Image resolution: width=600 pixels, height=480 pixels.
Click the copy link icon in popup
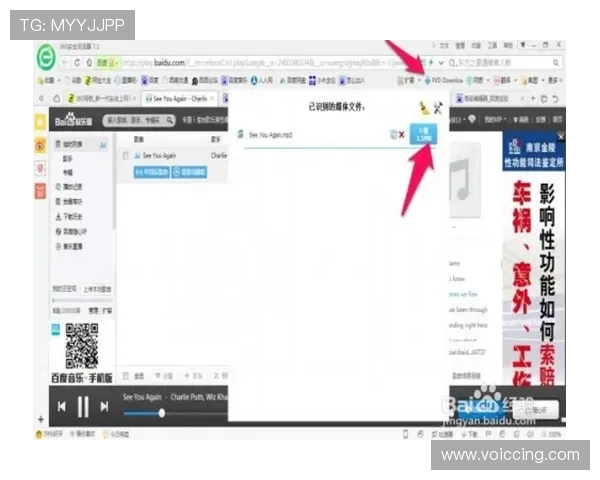click(x=393, y=134)
